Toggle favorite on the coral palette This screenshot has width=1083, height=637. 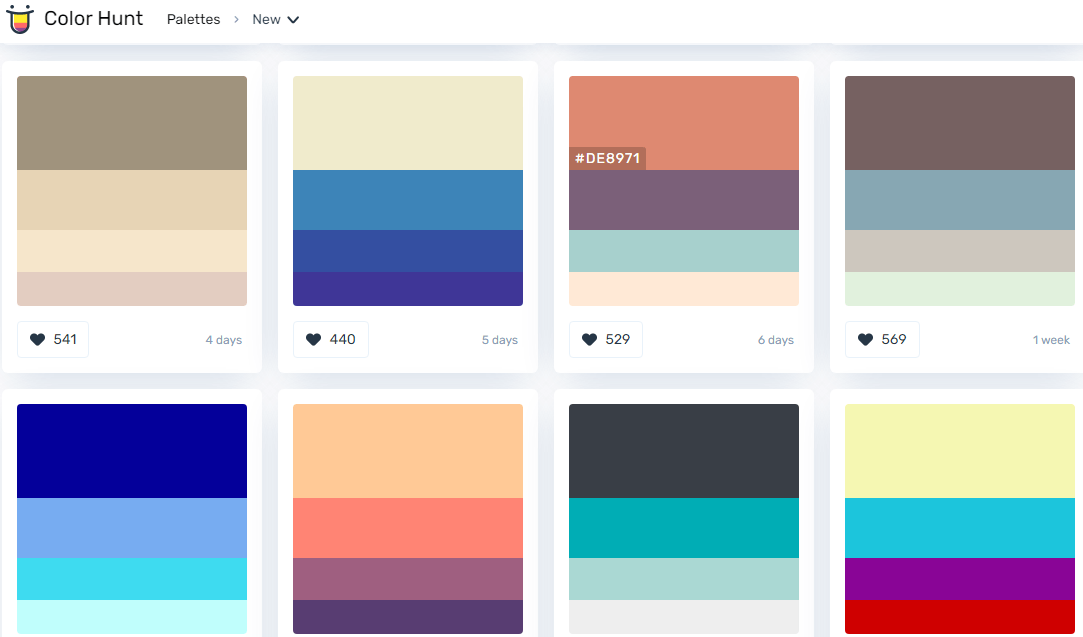click(589, 339)
